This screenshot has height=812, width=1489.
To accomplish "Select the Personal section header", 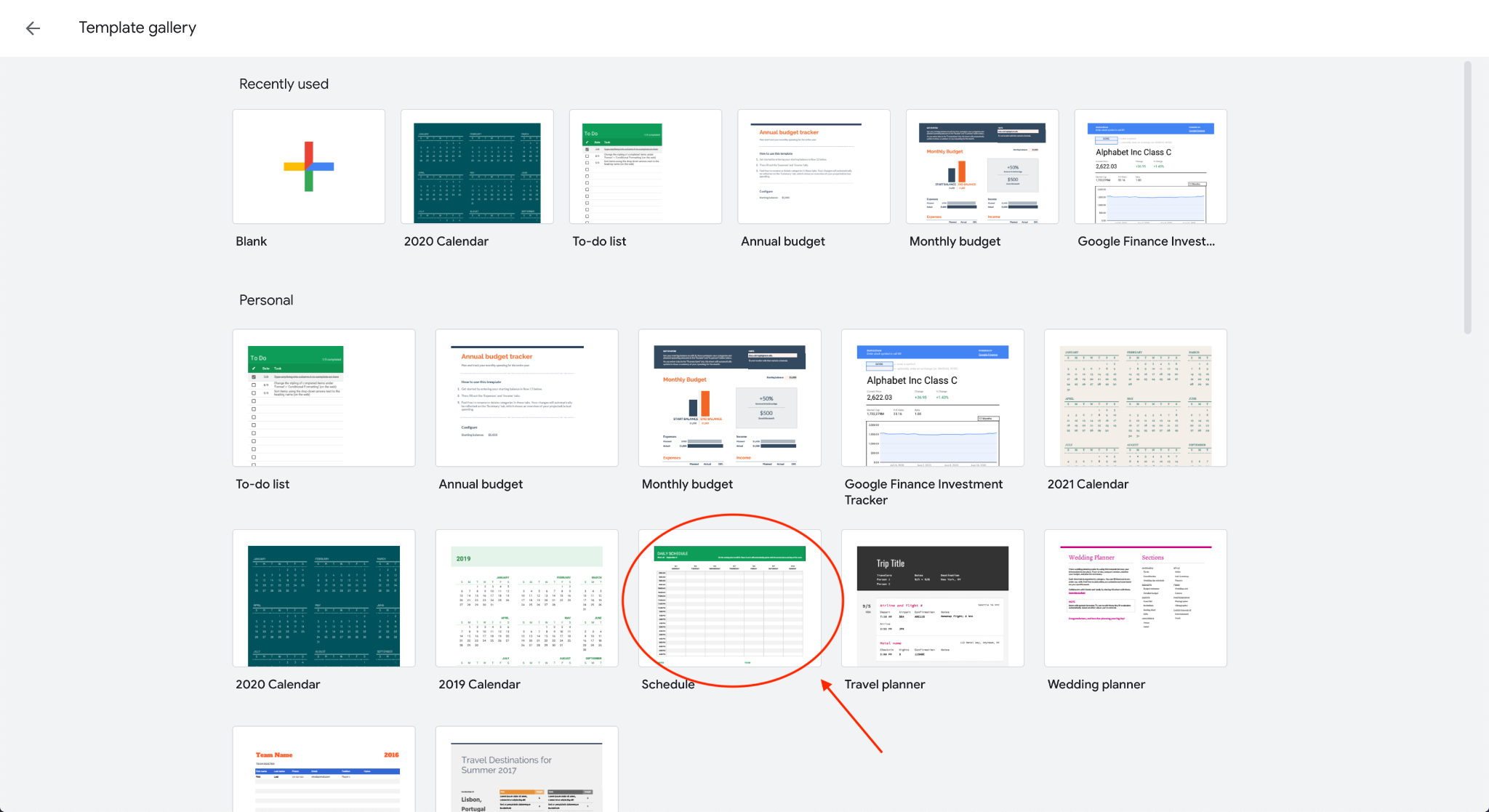I will [266, 299].
